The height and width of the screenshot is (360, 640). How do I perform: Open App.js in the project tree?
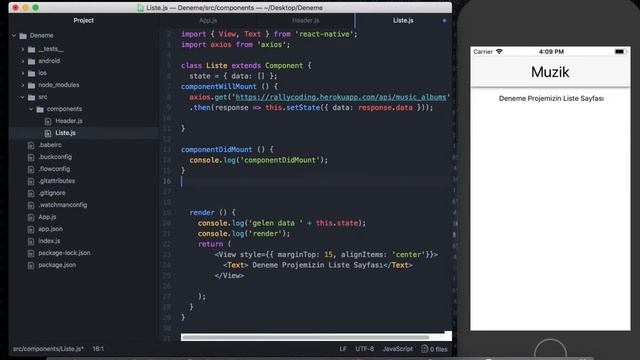tap(47, 217)
